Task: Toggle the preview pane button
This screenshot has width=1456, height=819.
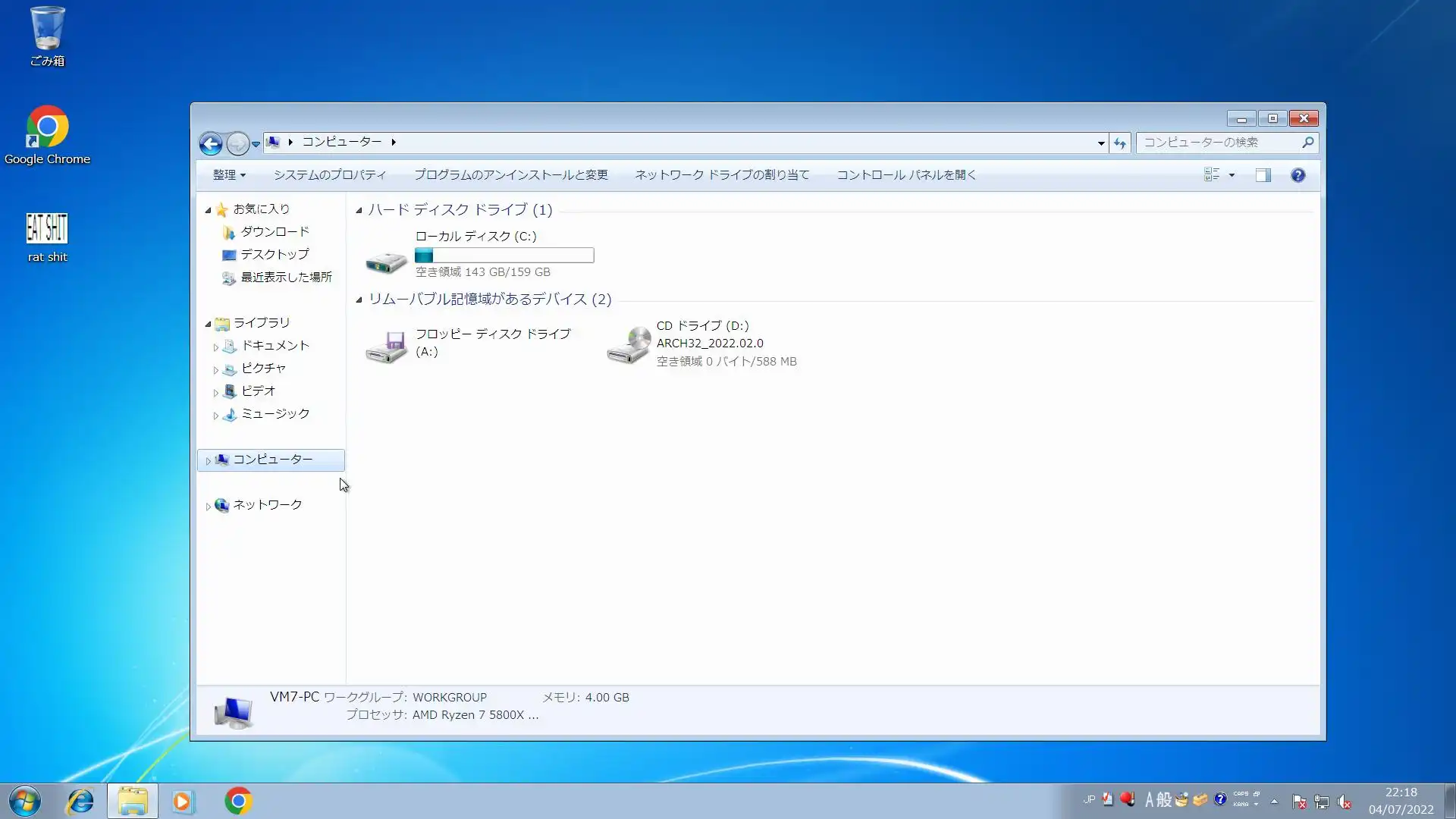Action: point(1263,175)
